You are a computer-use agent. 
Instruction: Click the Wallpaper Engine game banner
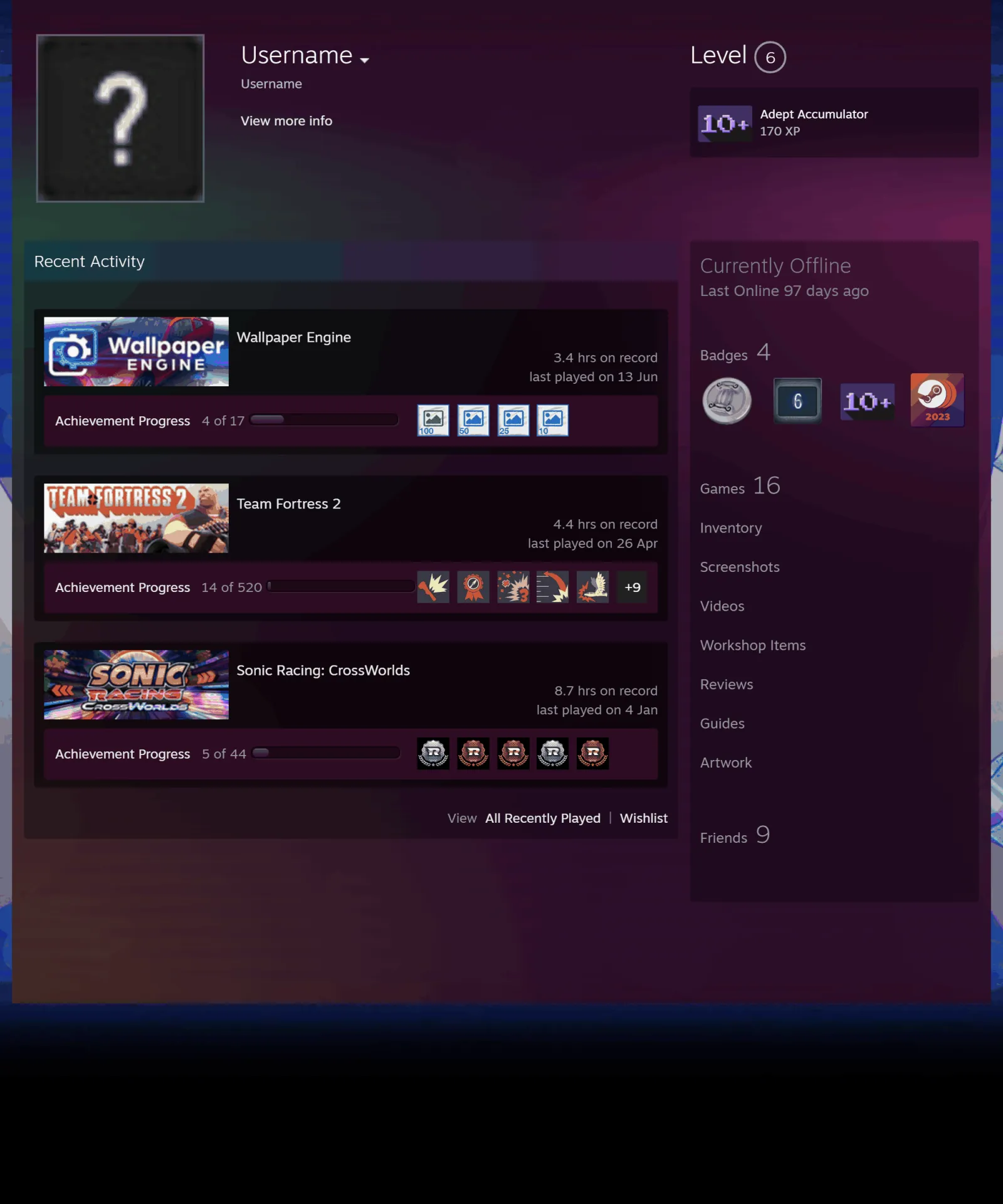click(x=136, y=352)
